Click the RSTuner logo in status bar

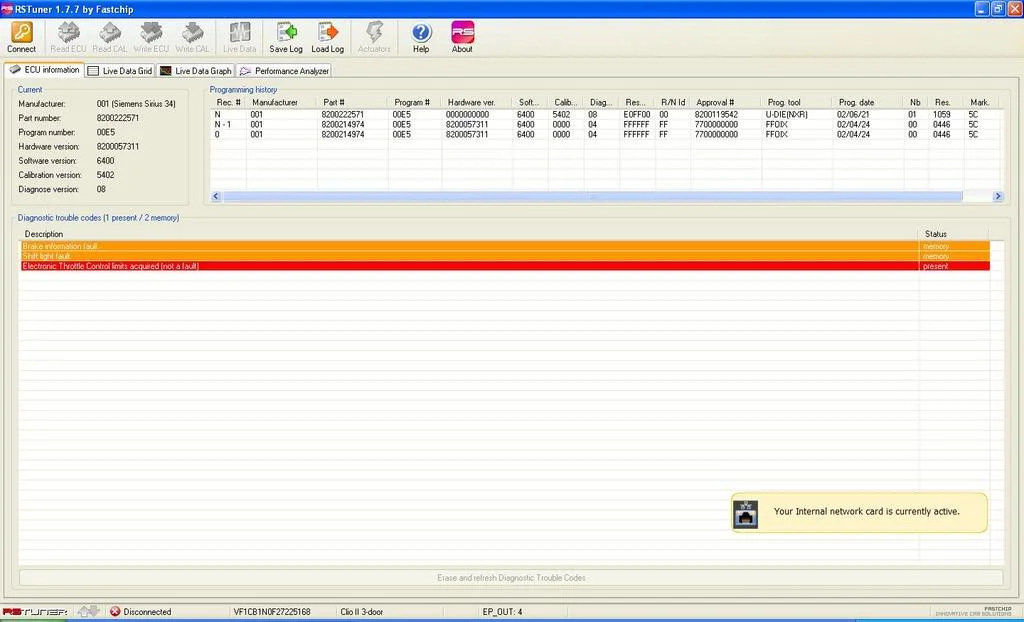[35, 612]
